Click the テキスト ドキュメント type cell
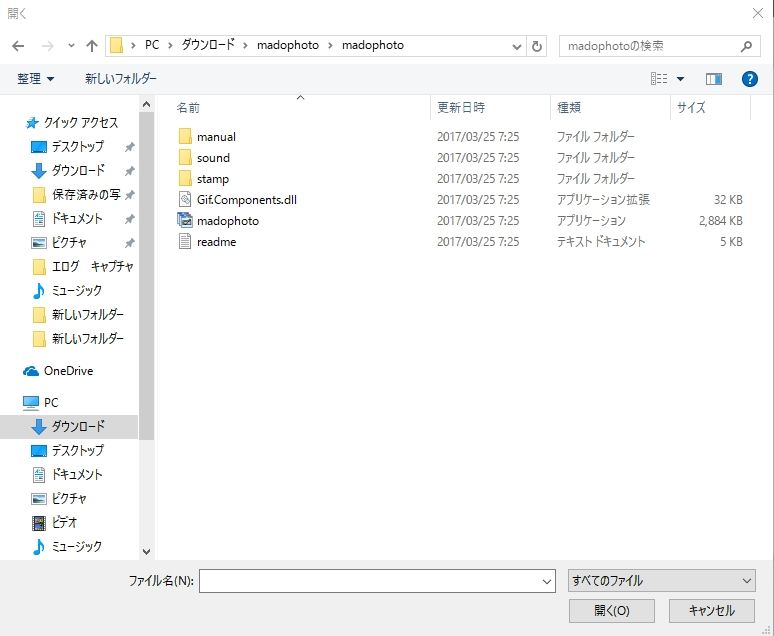The height and width of the screenshot is (636, 774). tap(601, 241)
